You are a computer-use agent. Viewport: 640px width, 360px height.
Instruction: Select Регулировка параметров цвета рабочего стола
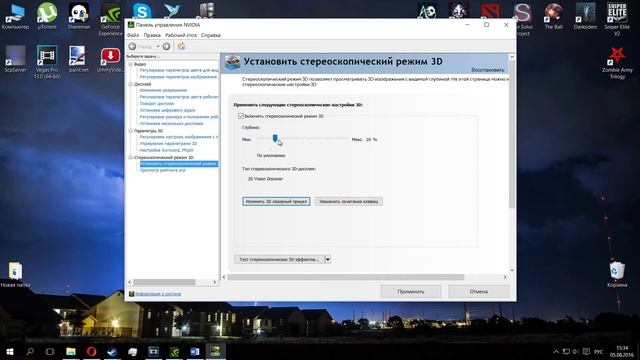coord(179,97)
